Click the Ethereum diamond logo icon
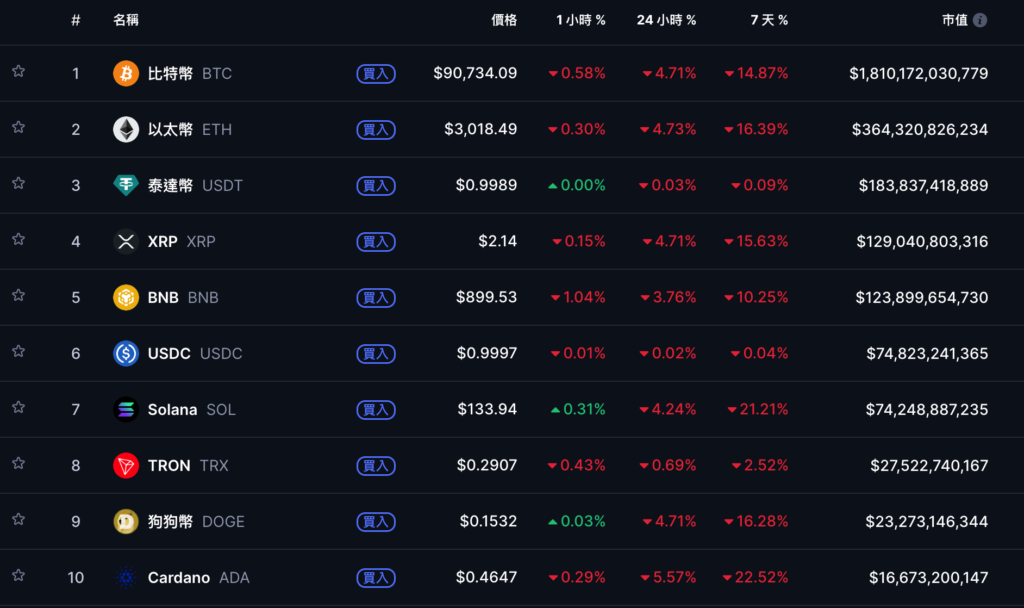Screen dimensions: 1024x608 coord(126,129)
